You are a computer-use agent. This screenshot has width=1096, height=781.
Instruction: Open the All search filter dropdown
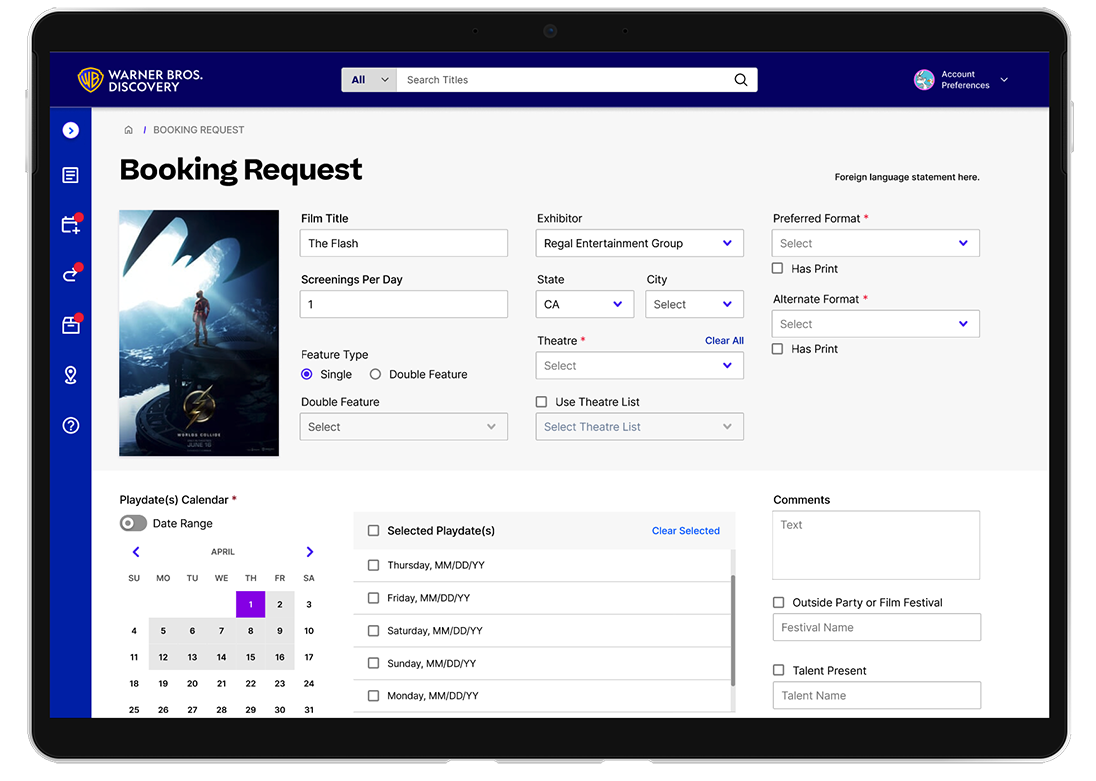pyautogui.click(x=369, y=80)
